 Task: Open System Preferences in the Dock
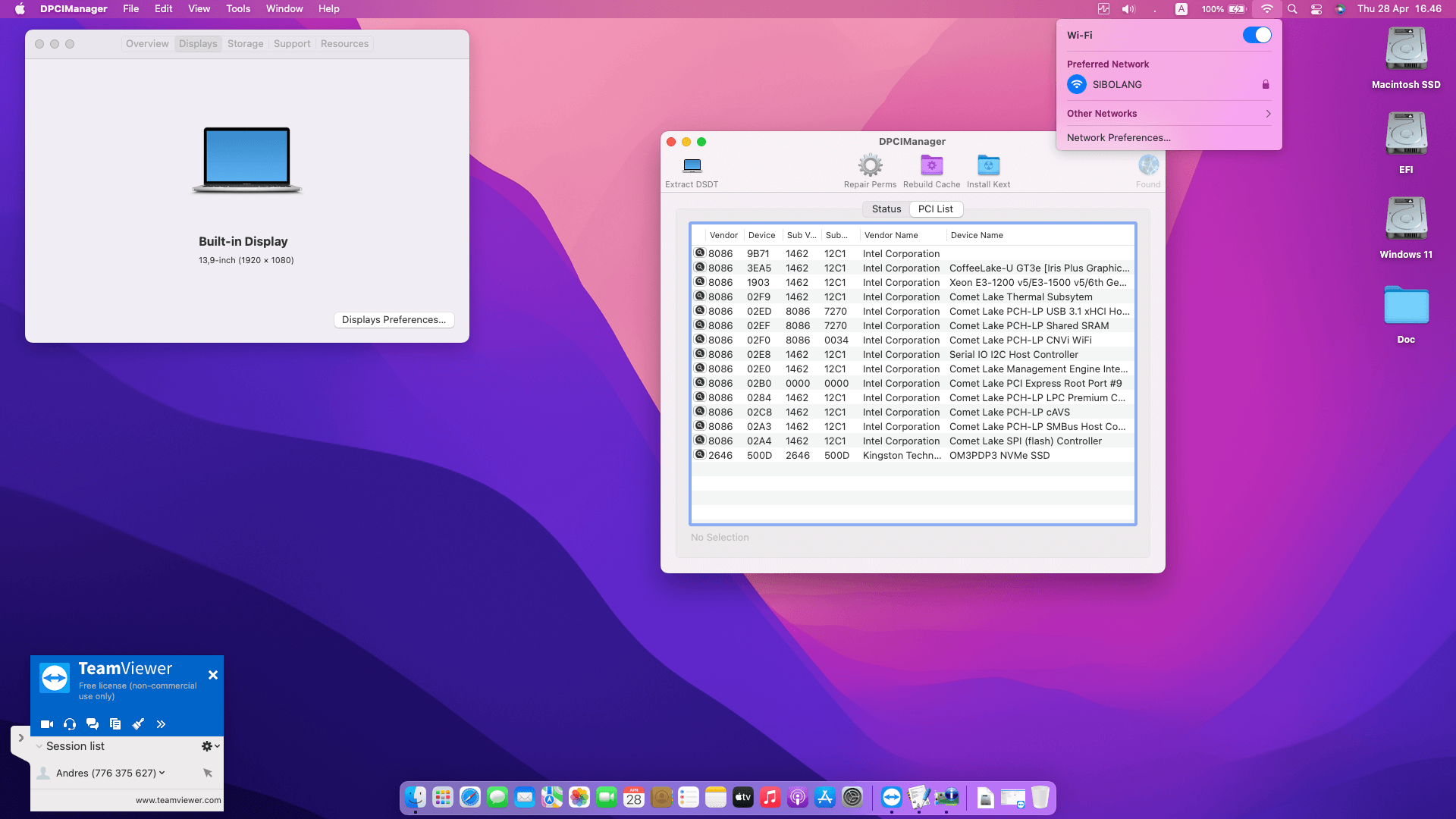coord(852,797)
